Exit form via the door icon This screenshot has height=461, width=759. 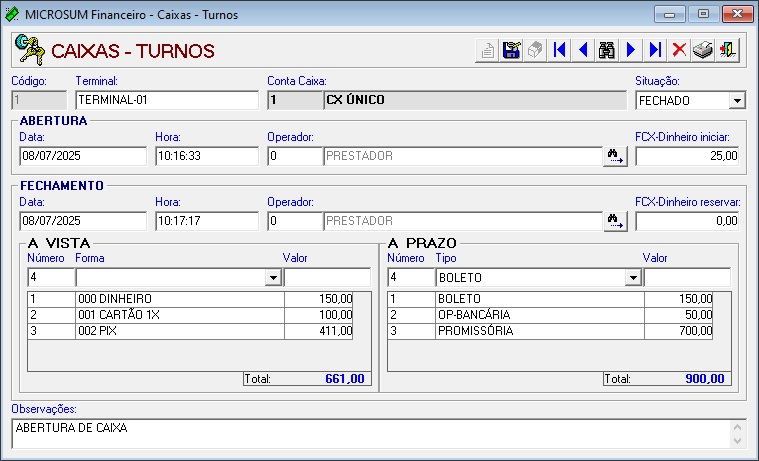[x=727, y=50]
